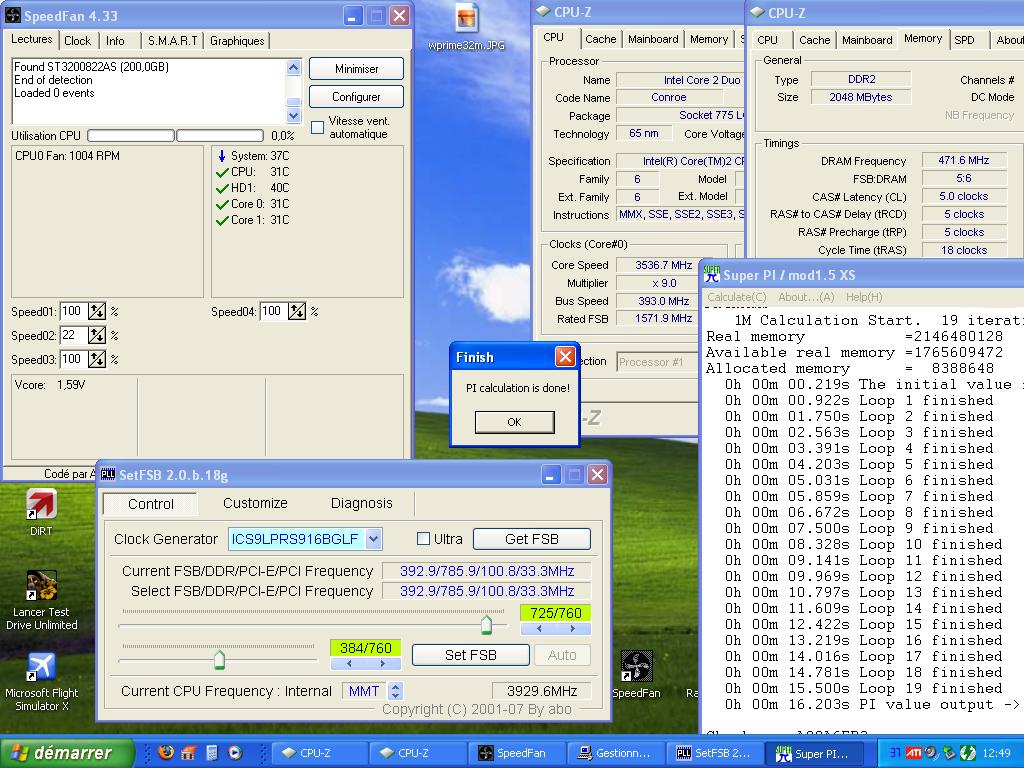Open SPD tab in second CPU-Z window
1024x768 pixels.
click(x=964, y=40)
